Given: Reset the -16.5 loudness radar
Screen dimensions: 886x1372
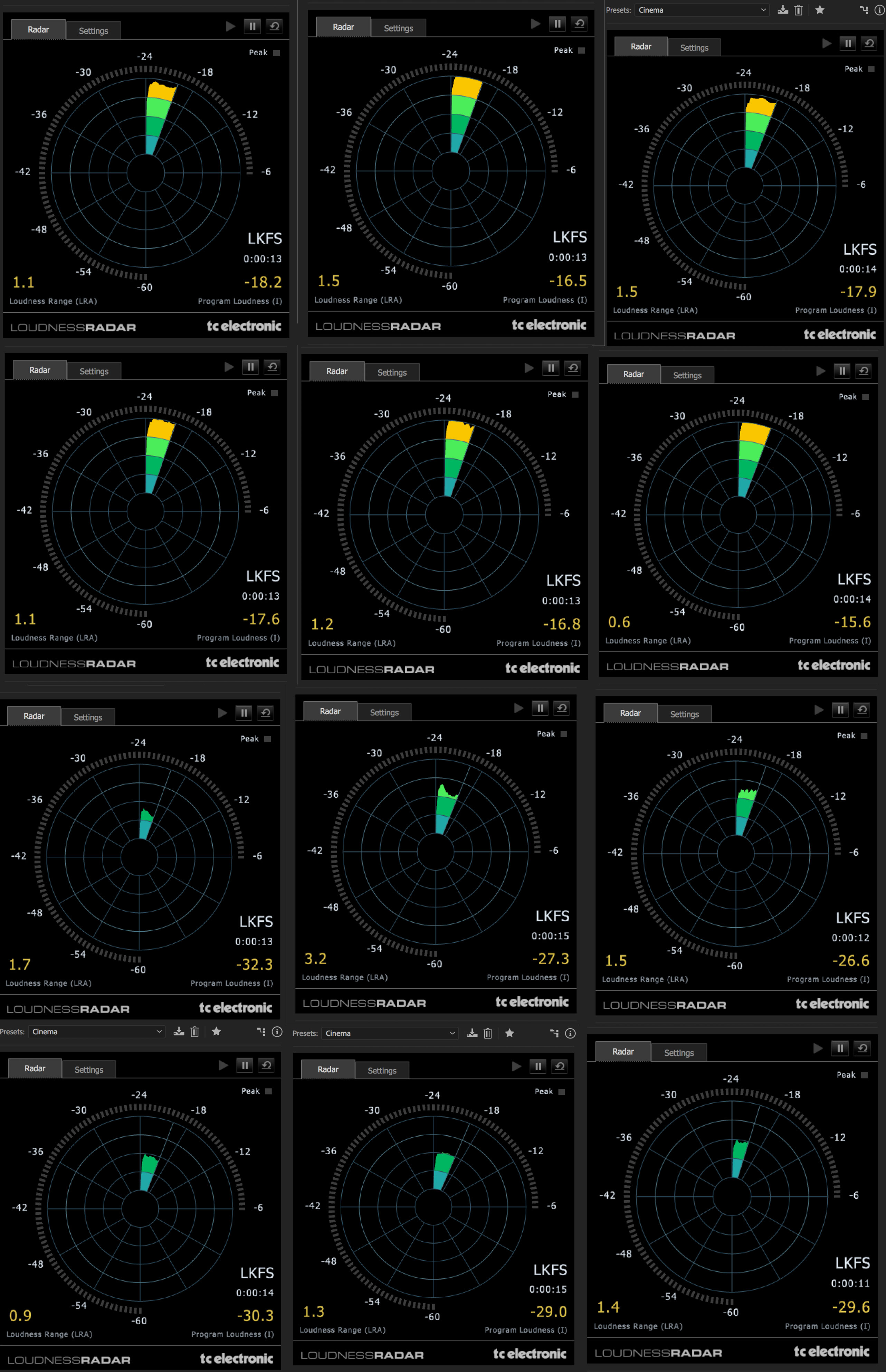Looking at the screenshot, I should pyautogui.click(x=579, y=24).
